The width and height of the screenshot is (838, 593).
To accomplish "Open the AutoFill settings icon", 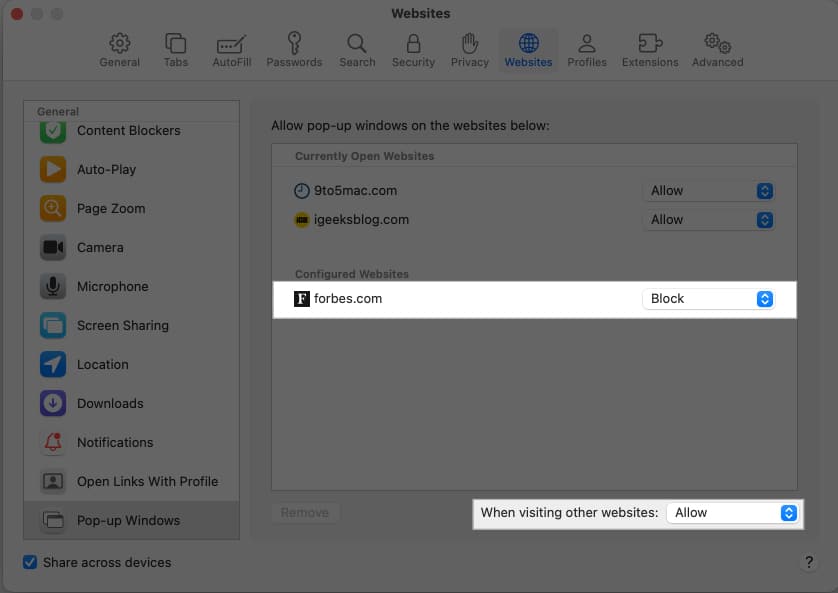I will pyautogui.click(x=231, y=44).
